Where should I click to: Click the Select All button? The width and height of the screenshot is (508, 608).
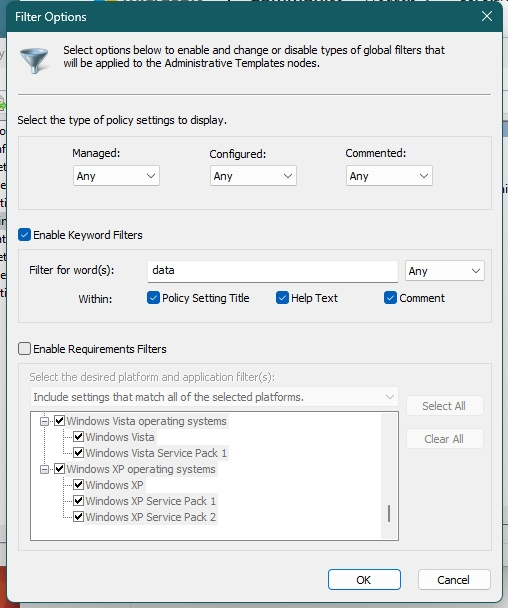(x=444, y=406)
